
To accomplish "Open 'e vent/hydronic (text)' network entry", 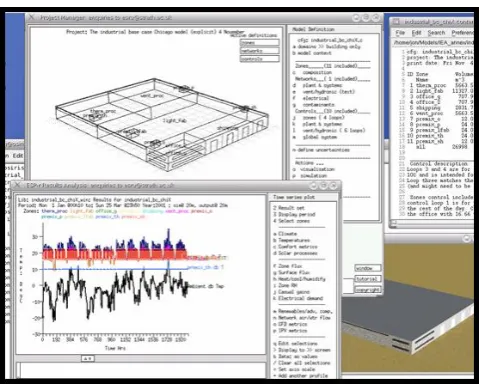I will click(x=324, y=92).
